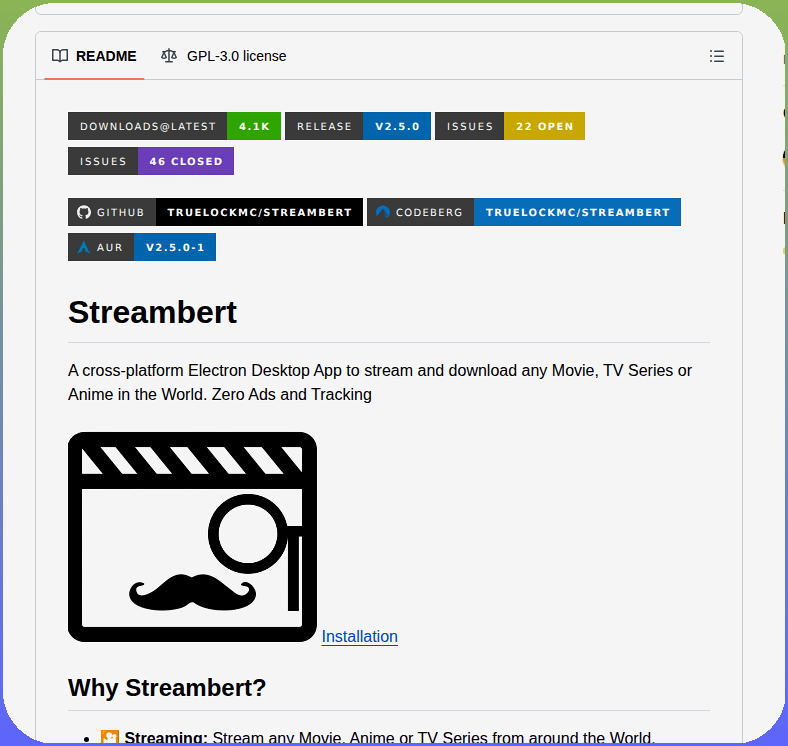This screenshot has height=746, width=788.
Task: Open the Downloads@latest 4.1K badge
Action: coord(174,126)
